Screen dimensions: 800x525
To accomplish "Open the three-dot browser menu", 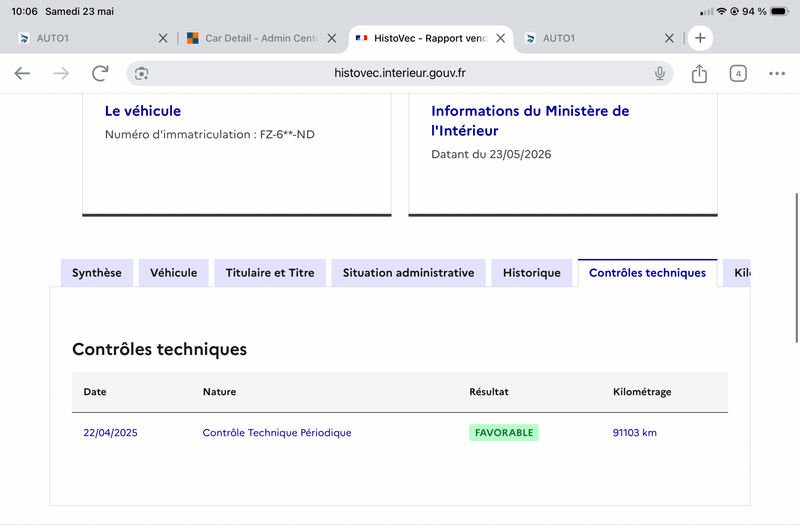I will 777,73.
